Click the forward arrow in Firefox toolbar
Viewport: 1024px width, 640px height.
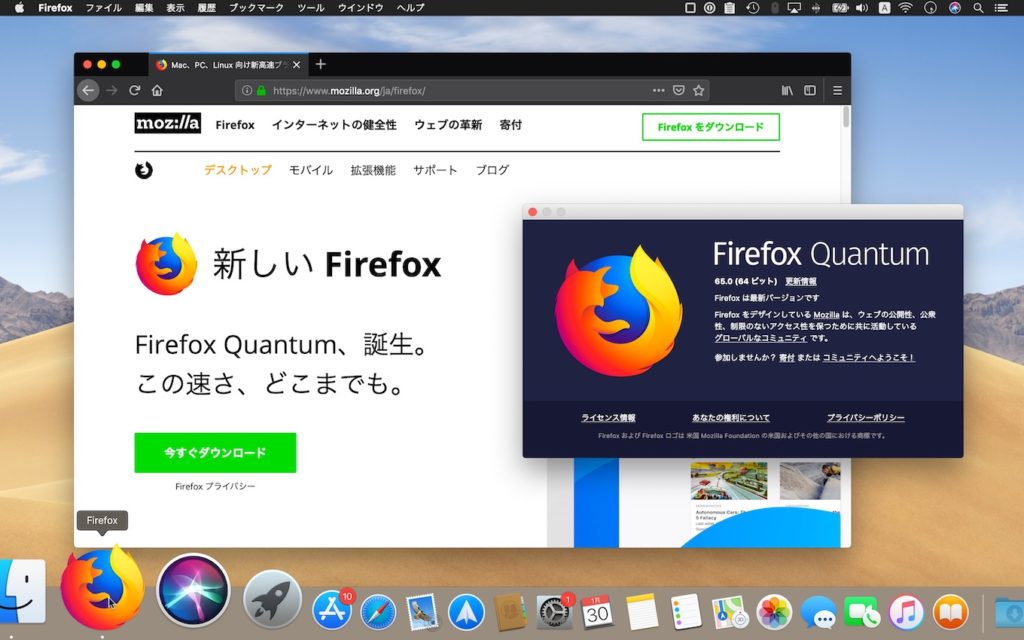point(112,90)
